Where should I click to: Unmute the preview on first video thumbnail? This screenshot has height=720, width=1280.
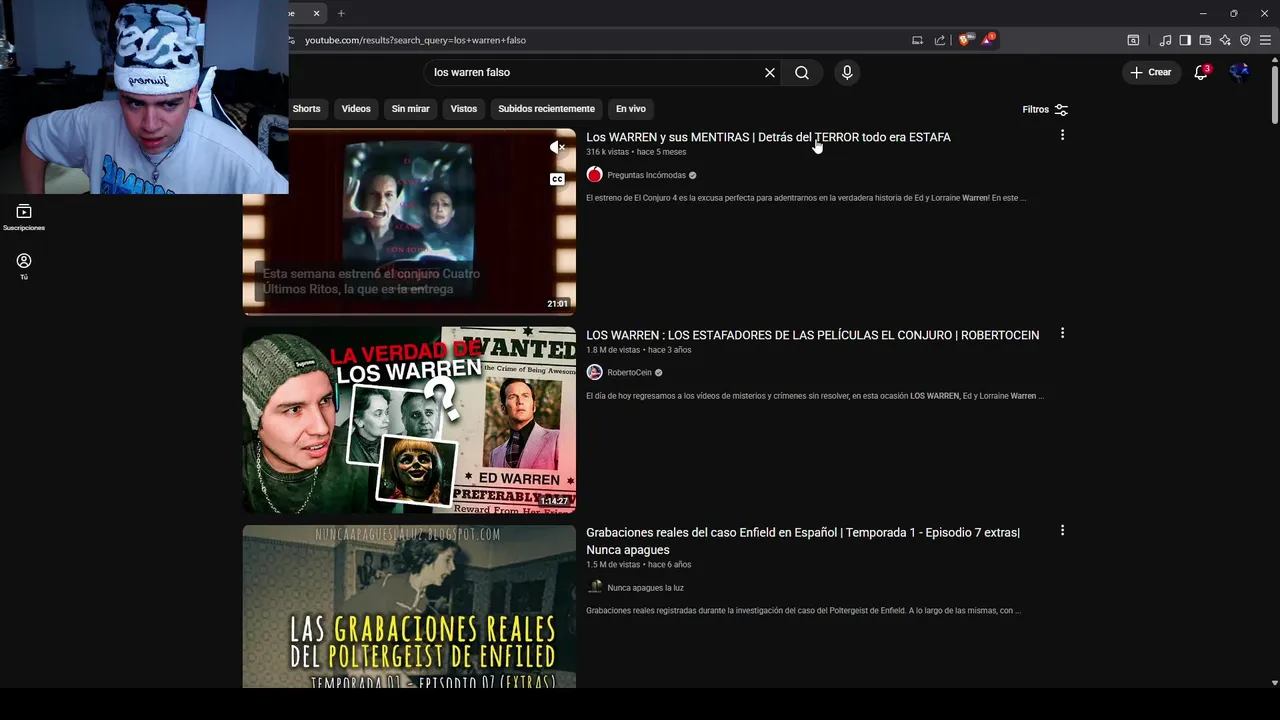pos(558,148)
